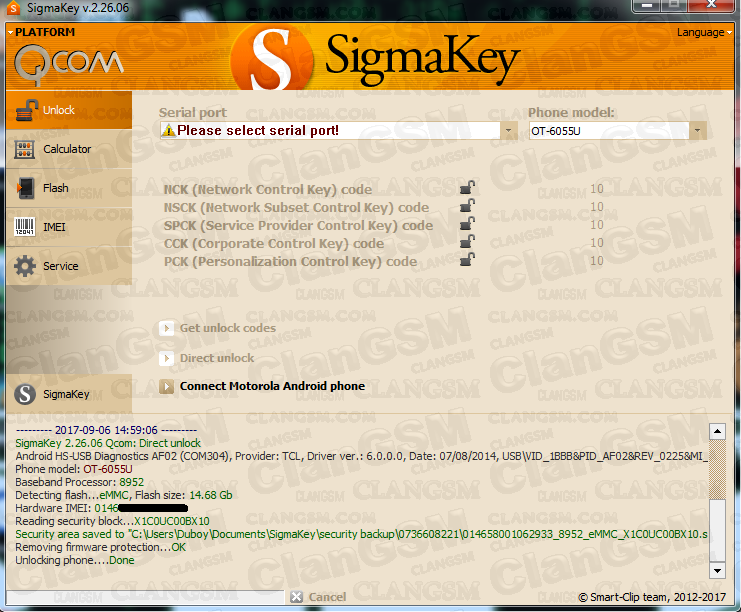Click the Connect Motorola arrow icon

[166, 387]
